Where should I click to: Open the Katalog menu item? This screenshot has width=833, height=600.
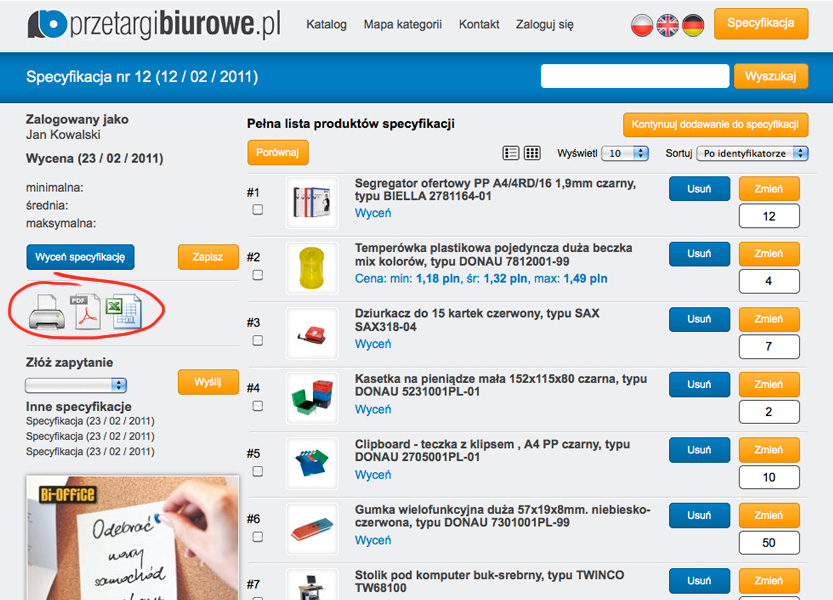click(326, 24)
